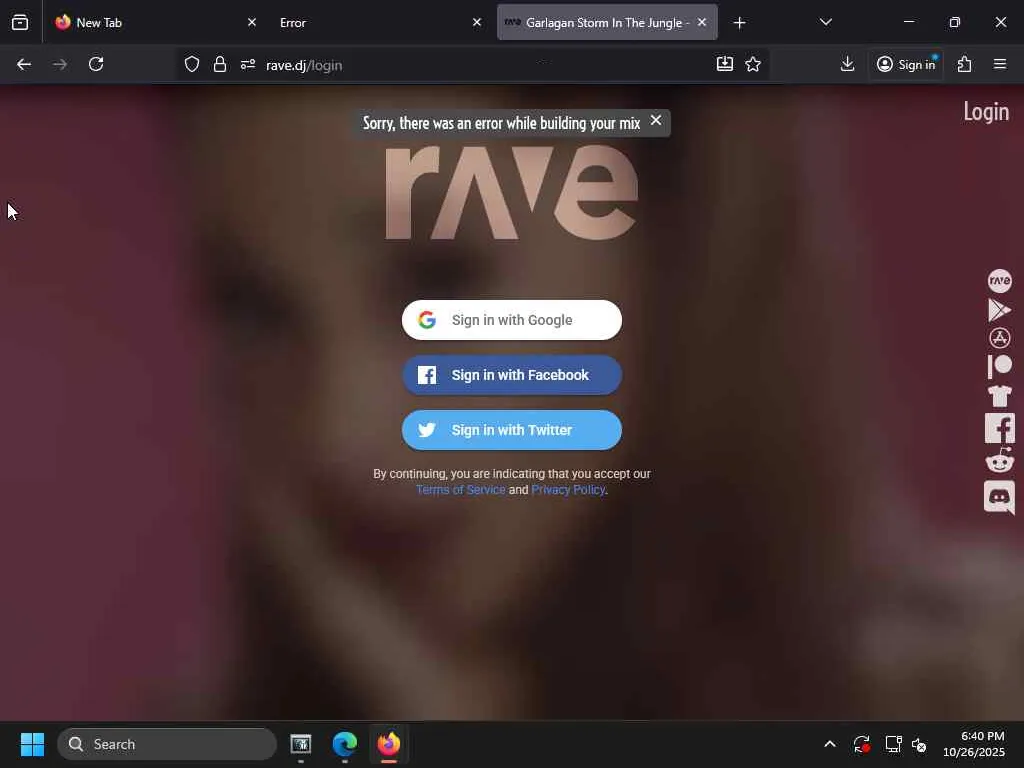The height and width of the screenshot is (768, 1024).
Task: Go forward with the forward arrow
Action: 60,64
